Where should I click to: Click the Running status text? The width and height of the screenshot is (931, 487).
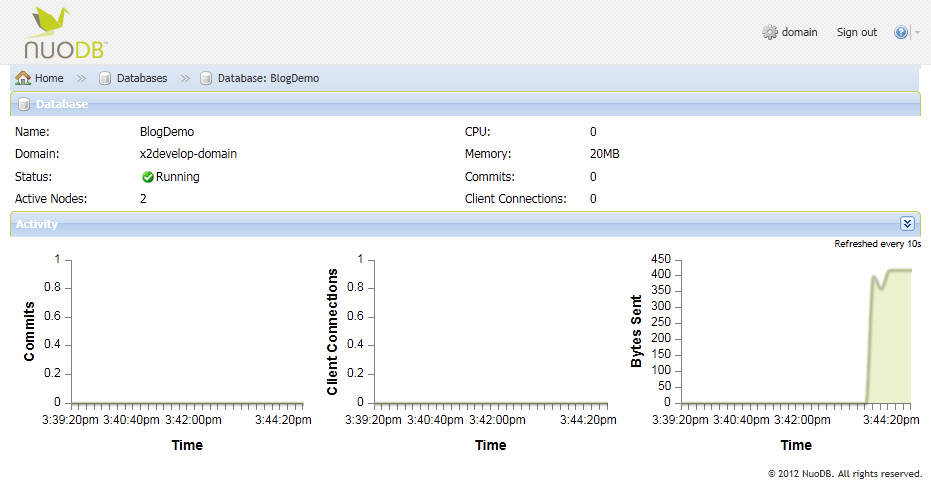coord(178,177)
